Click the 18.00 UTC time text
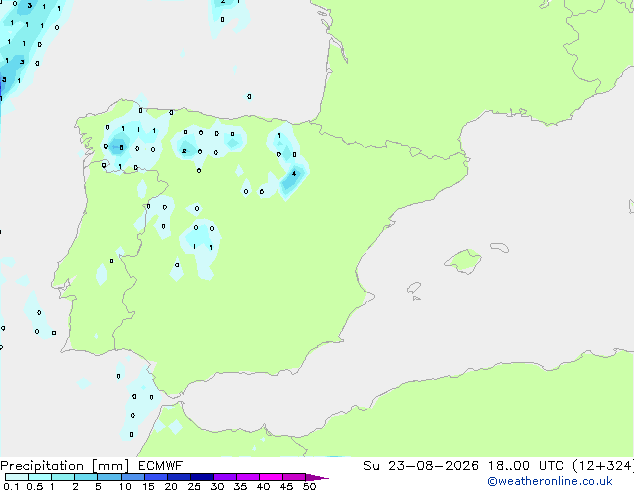This screenshot has height=490, width=634. coord(526,466)
